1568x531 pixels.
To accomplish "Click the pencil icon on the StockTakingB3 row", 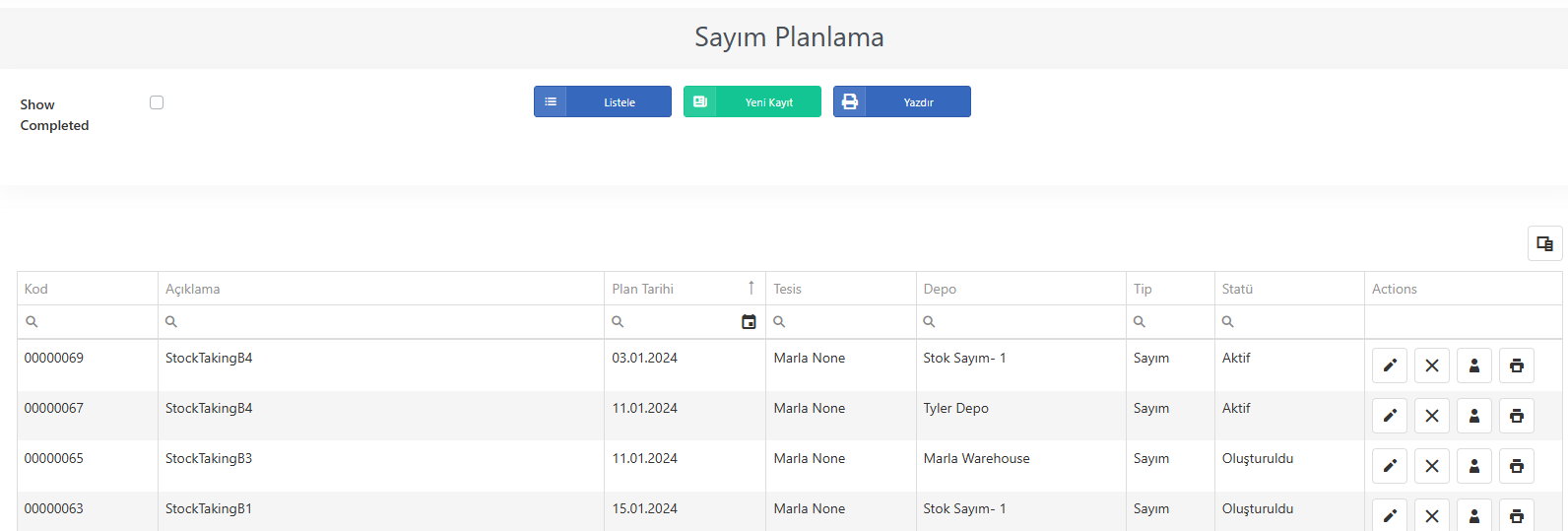I will (x=1390, y=466).
